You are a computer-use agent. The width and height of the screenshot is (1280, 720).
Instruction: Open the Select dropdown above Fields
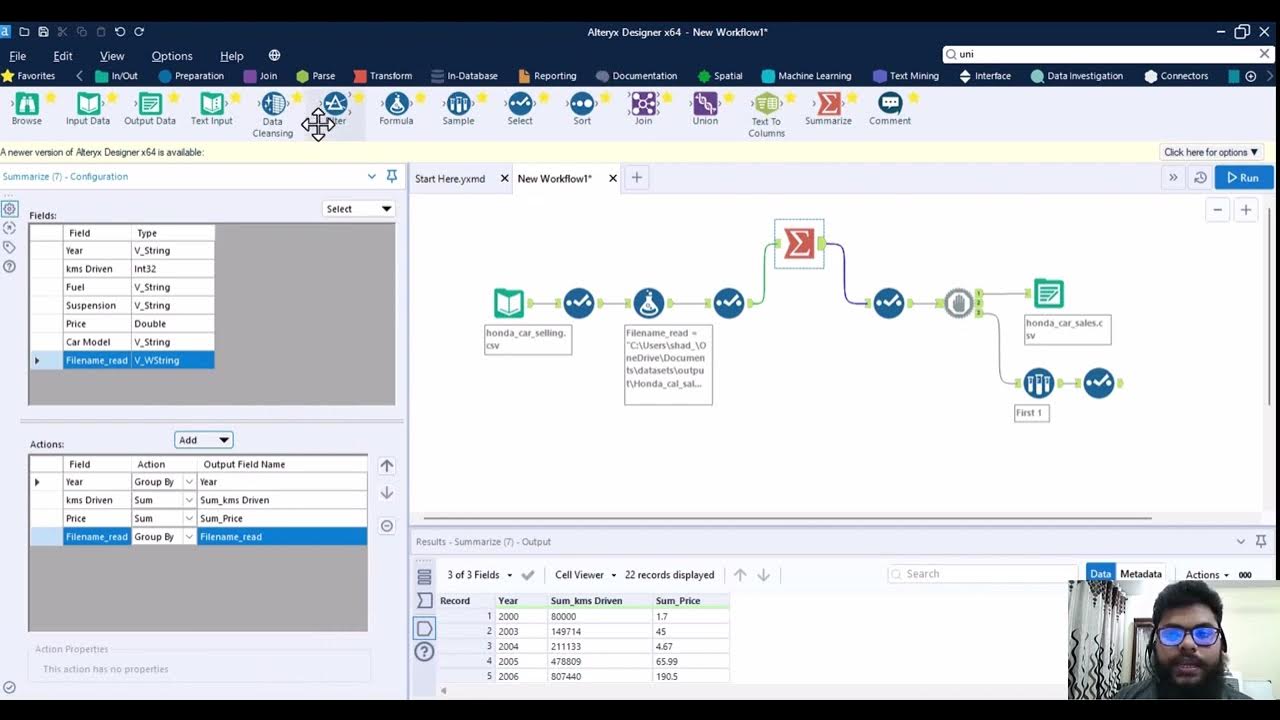pos(359,209)
